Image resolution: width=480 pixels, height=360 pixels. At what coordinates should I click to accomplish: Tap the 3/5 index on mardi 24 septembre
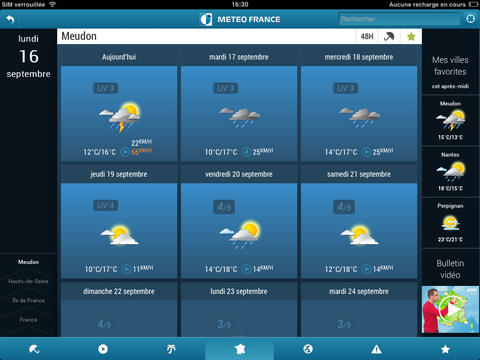pyautogui.click(x=344, y=324)
